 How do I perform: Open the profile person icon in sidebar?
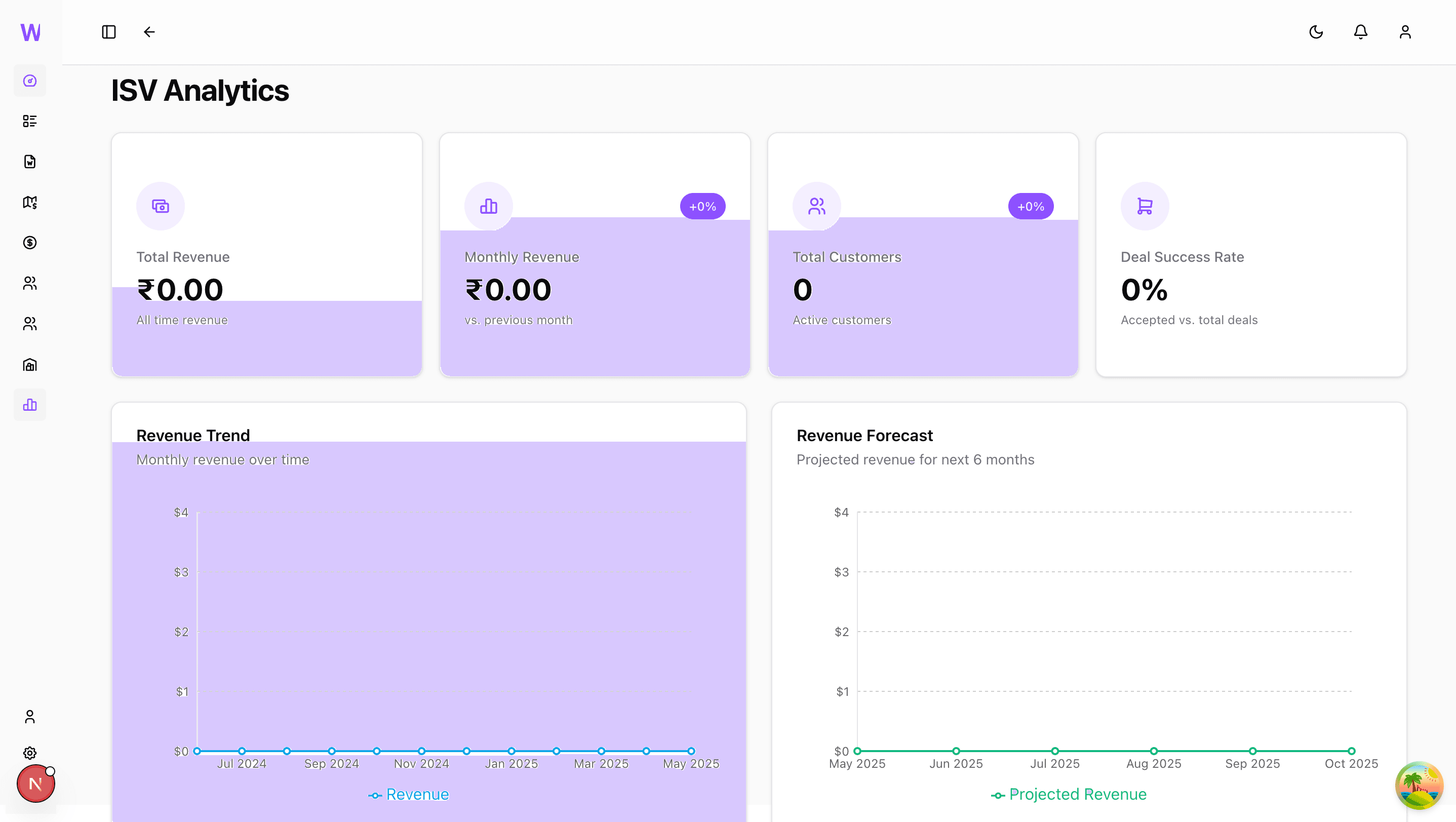(30, 717)
